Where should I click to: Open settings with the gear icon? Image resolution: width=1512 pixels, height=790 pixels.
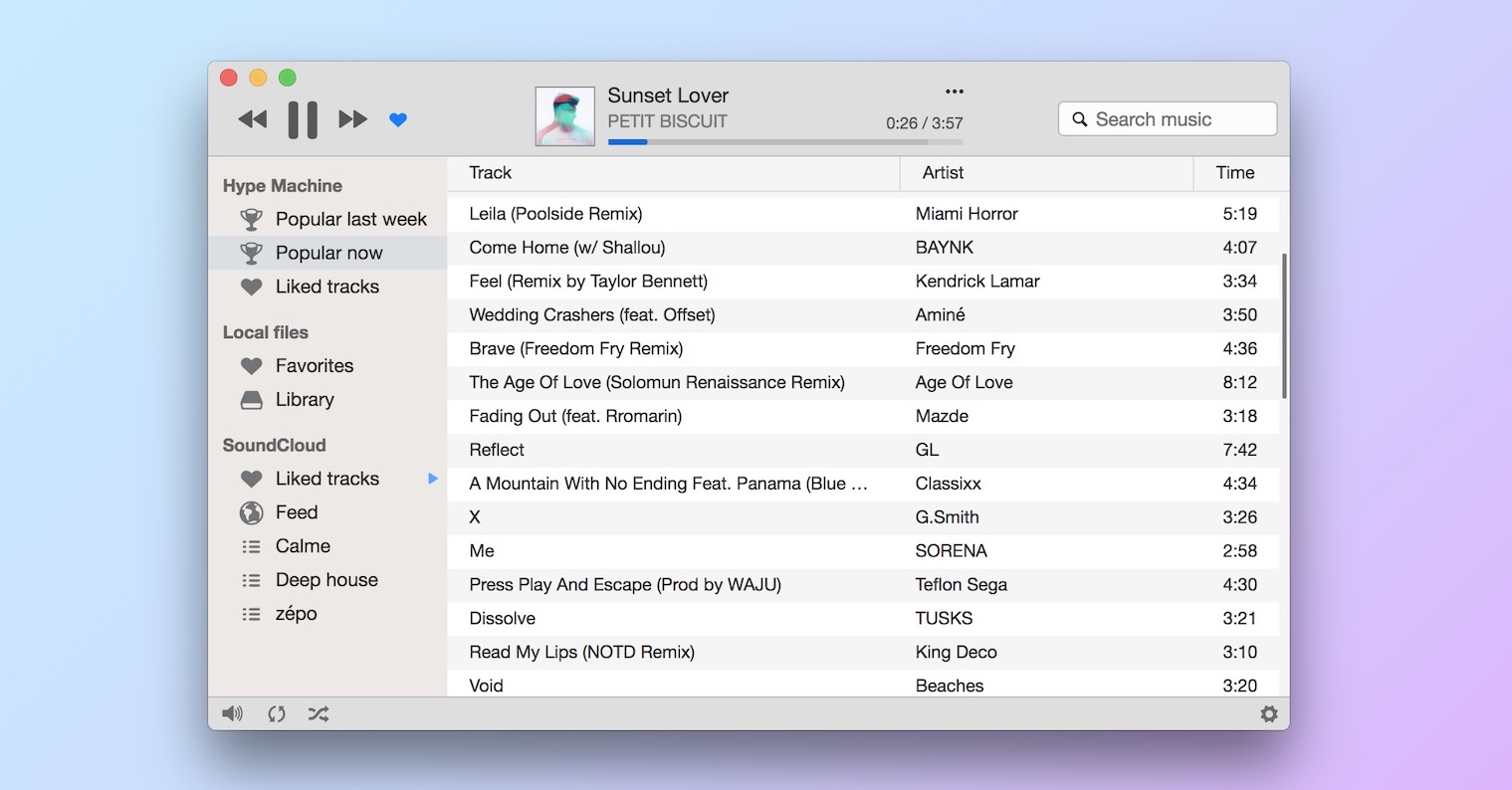(x=1268, y=713)
